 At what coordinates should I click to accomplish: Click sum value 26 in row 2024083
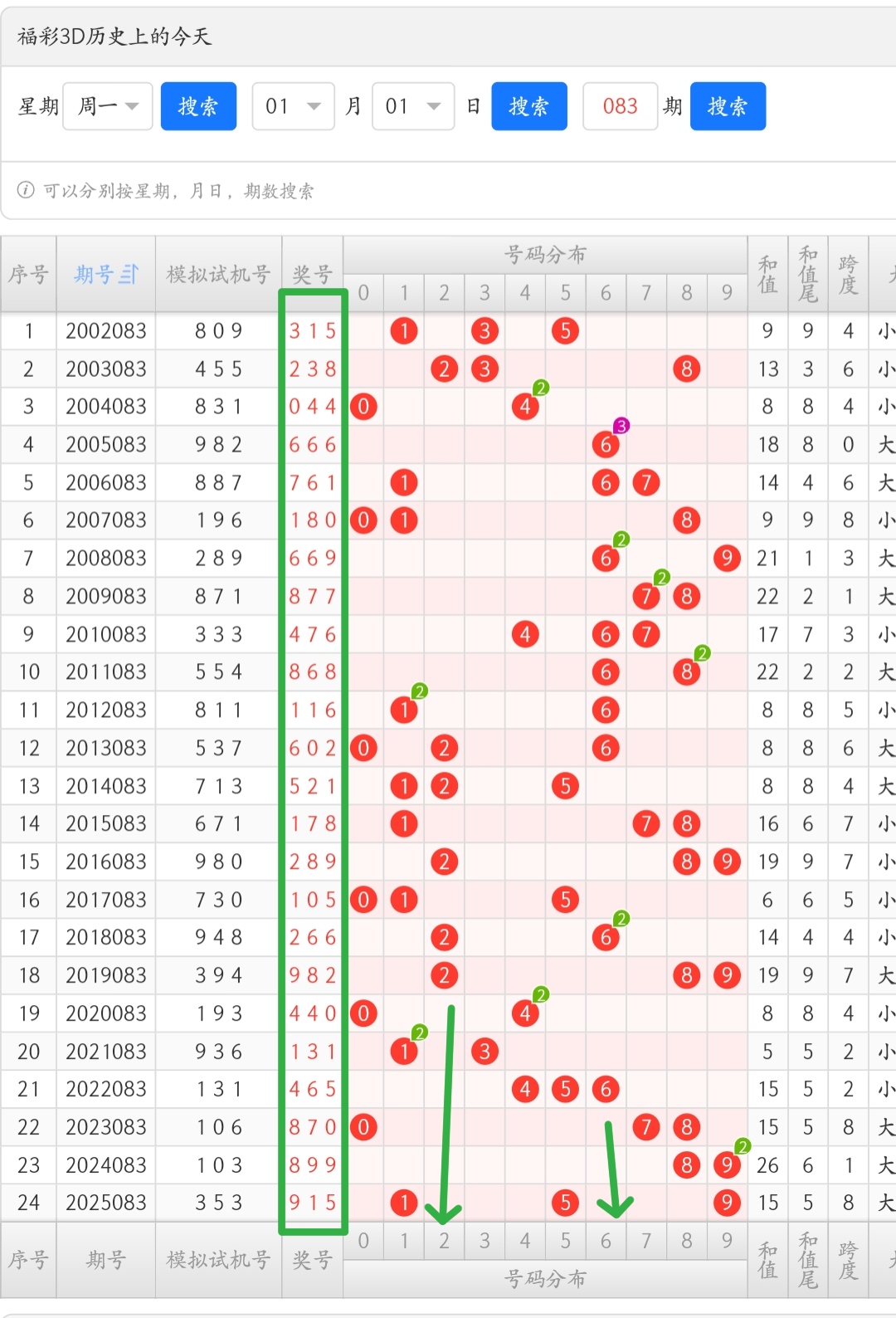pos(767,1166)
